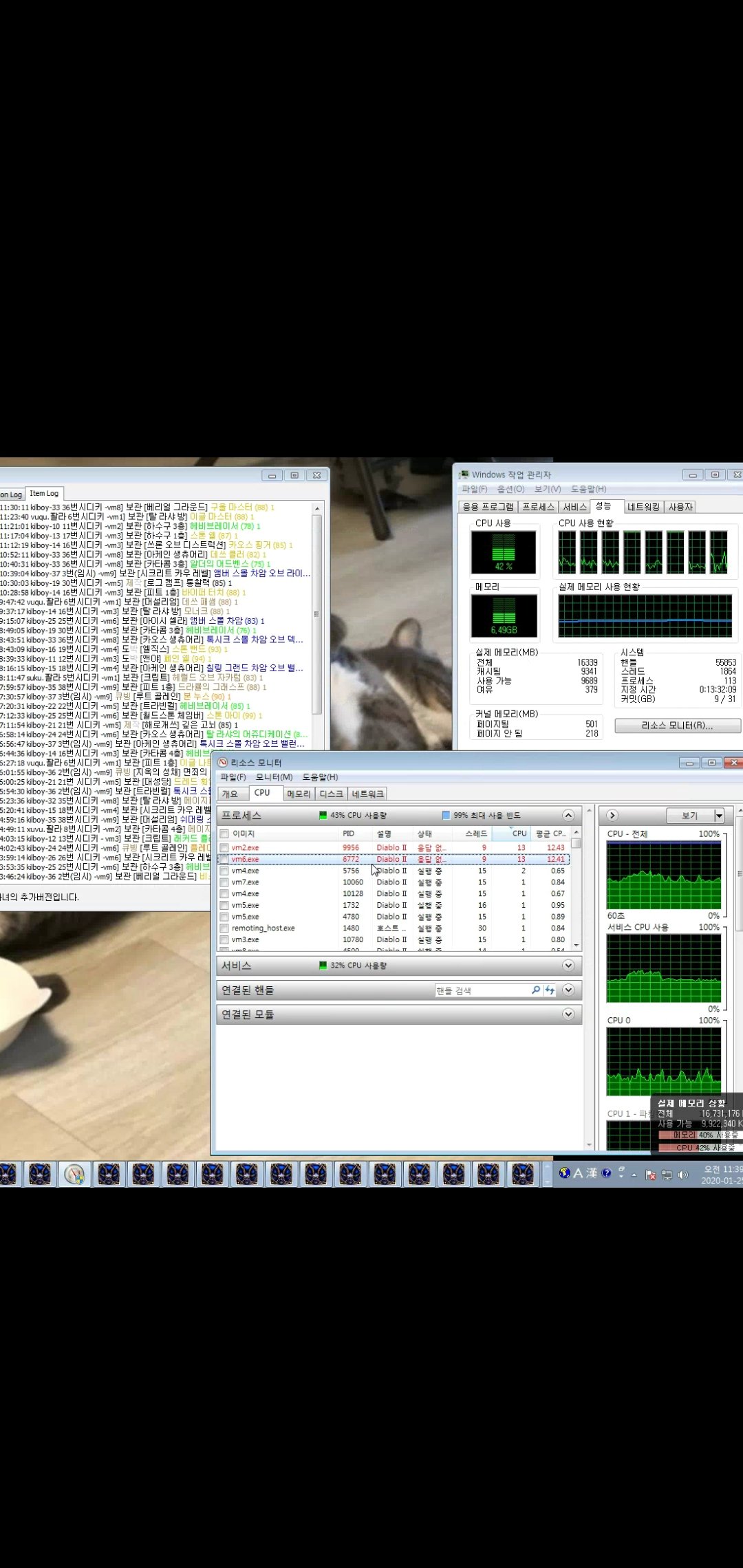Check the box for remoting_host.exe
Image resolution: width=743 pixels, height=1568 pixels.
[x=224, y=928]
